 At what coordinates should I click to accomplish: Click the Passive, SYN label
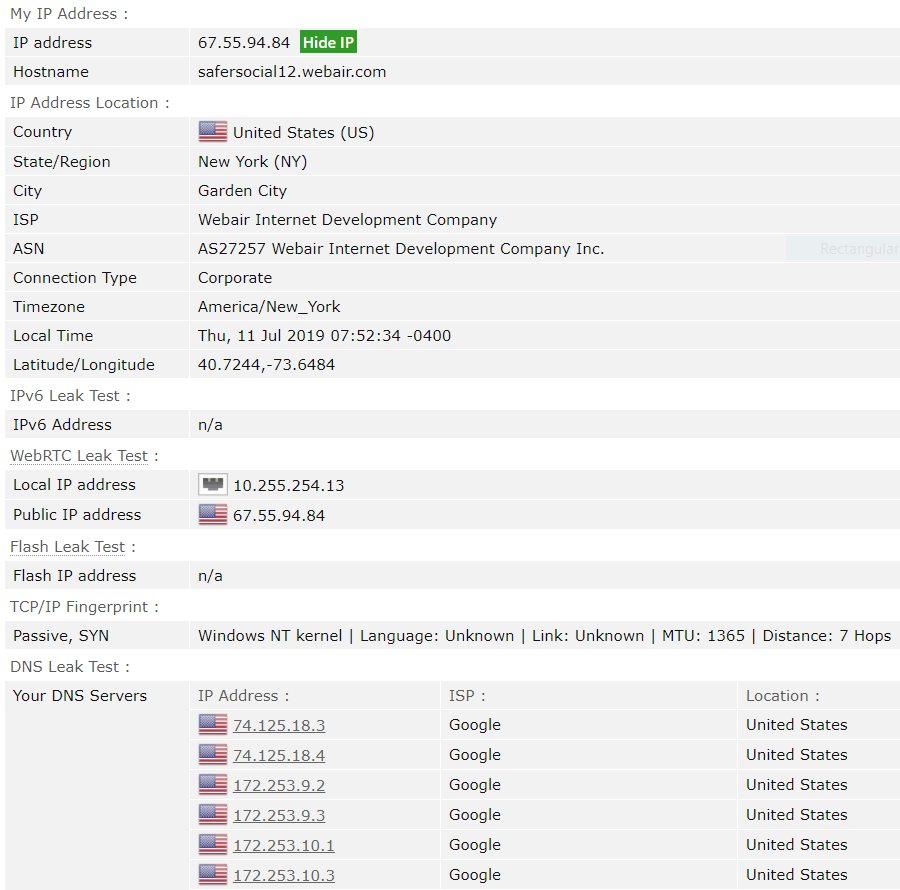(x=61, y=636)
